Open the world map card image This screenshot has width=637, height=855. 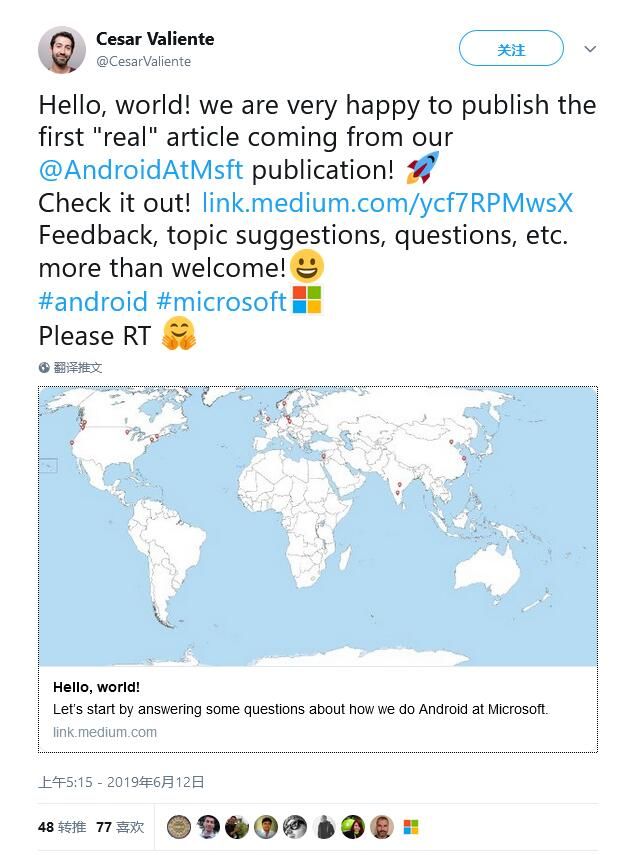318,526
